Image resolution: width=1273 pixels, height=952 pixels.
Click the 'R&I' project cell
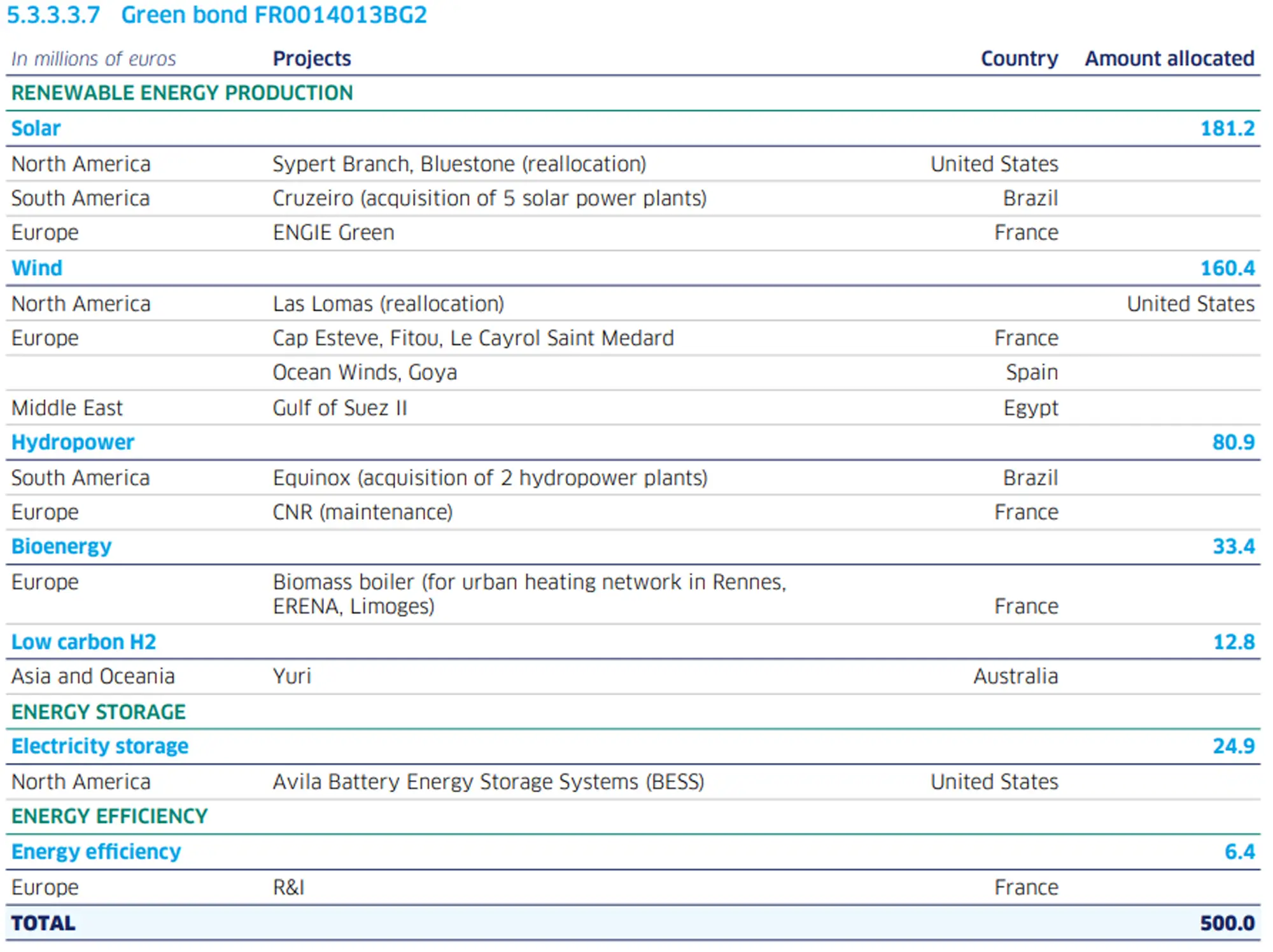tap(289, 888)
